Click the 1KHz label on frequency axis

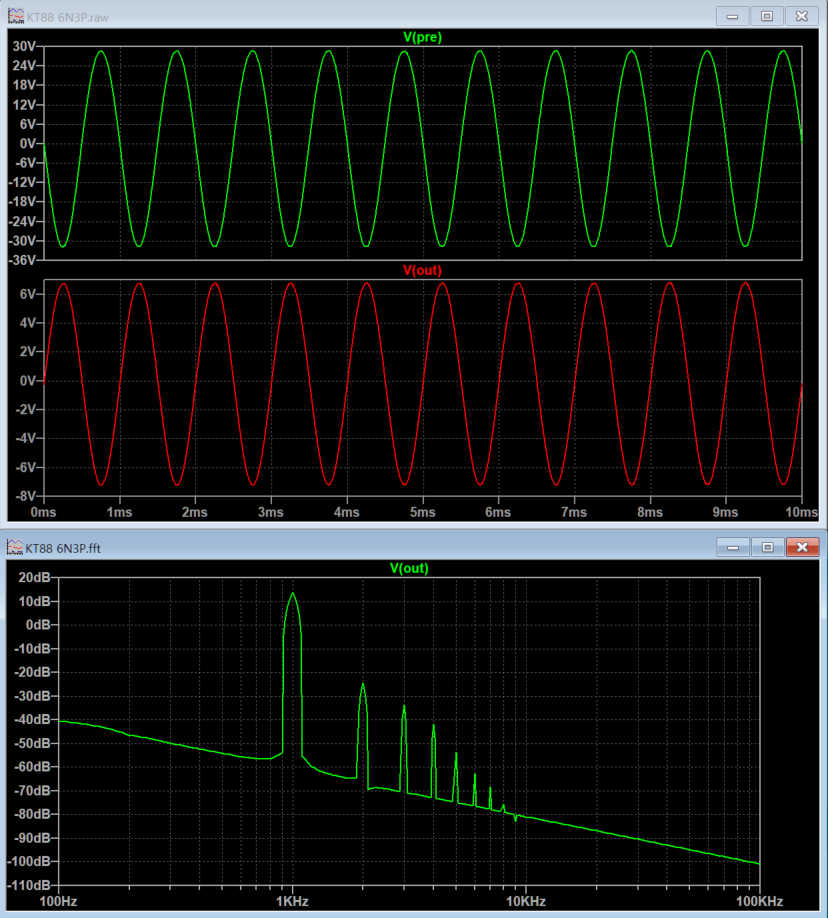click(x=292, y=901)
